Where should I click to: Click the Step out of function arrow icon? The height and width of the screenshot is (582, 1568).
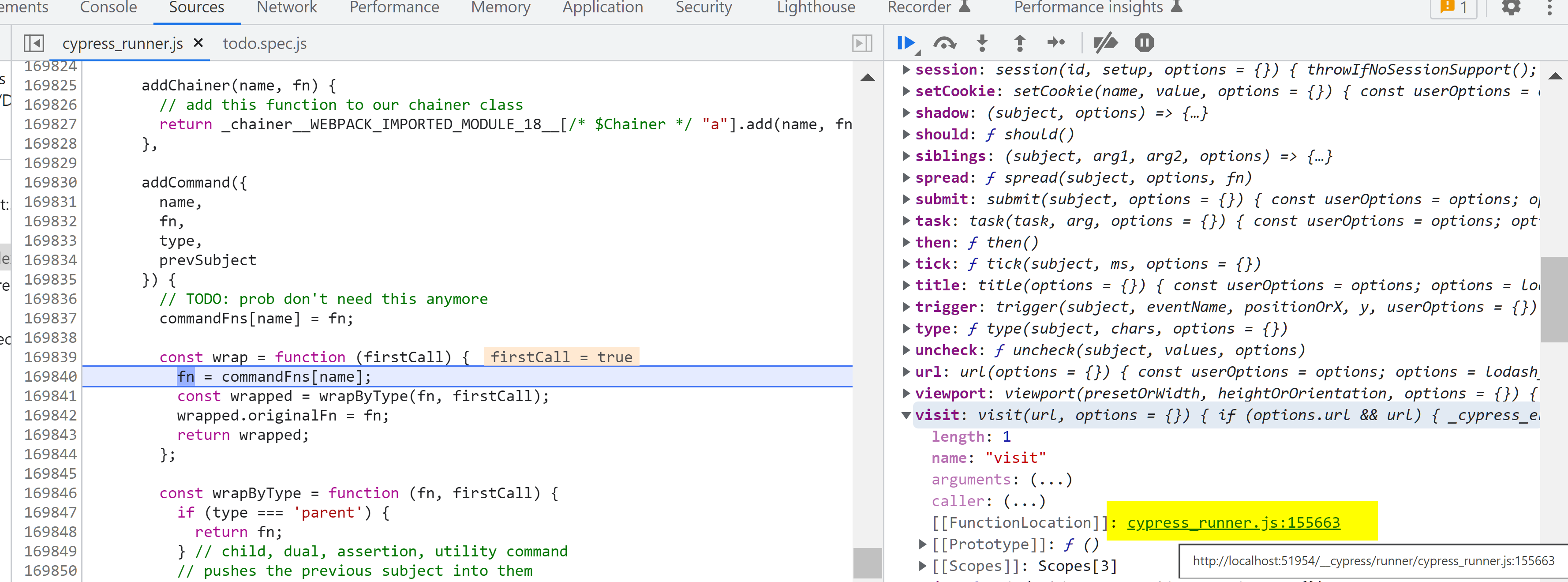1020,43
